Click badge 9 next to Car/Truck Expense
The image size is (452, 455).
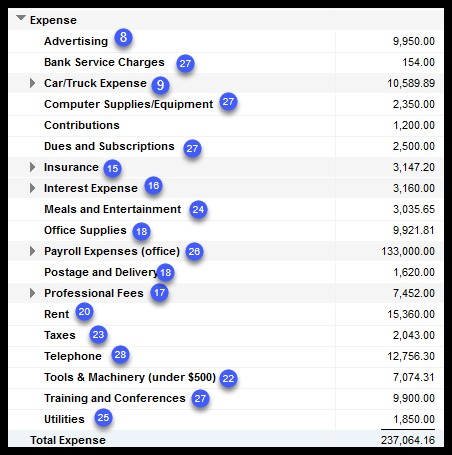click(160, 85)
